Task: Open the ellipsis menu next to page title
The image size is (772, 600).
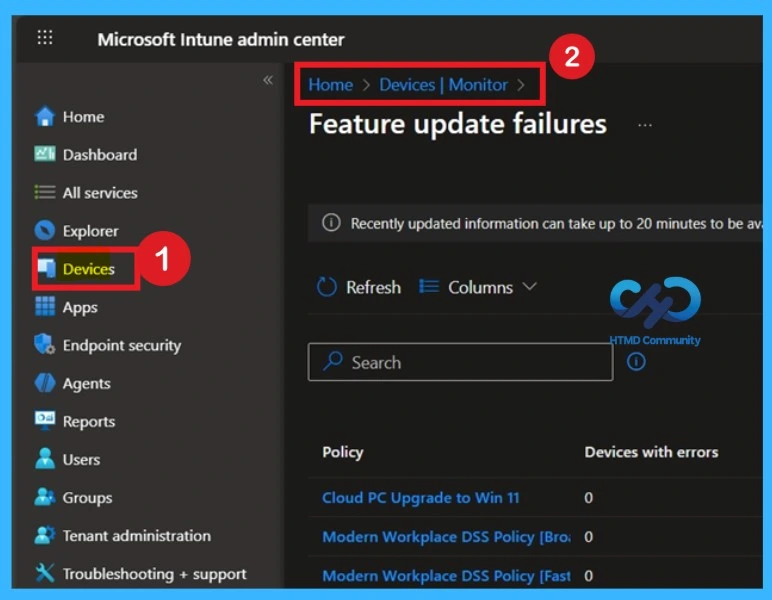Action: click(644, 125)
